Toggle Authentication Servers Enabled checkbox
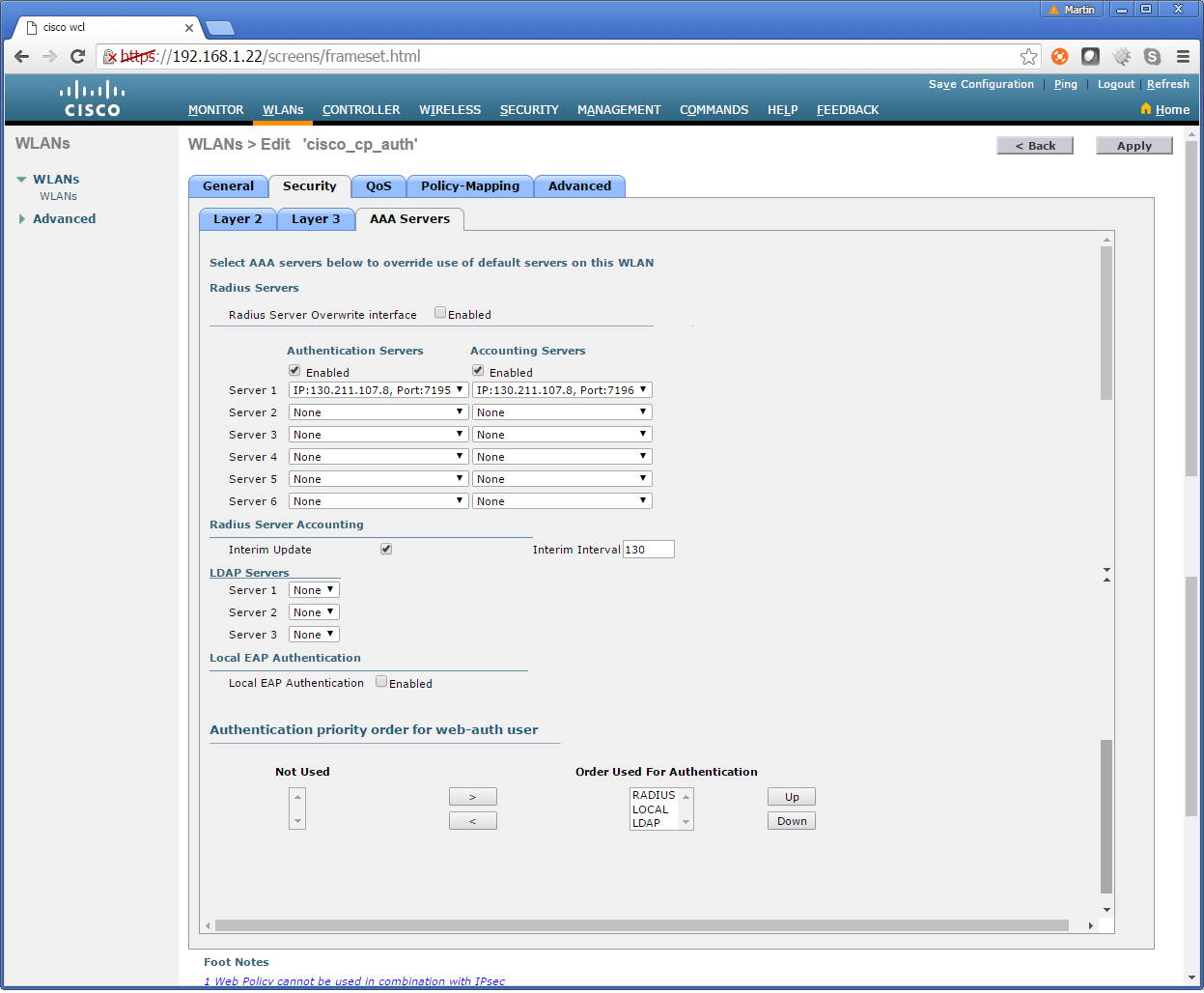This screenshot has width=1204, height=993. [x=294, y=370]
